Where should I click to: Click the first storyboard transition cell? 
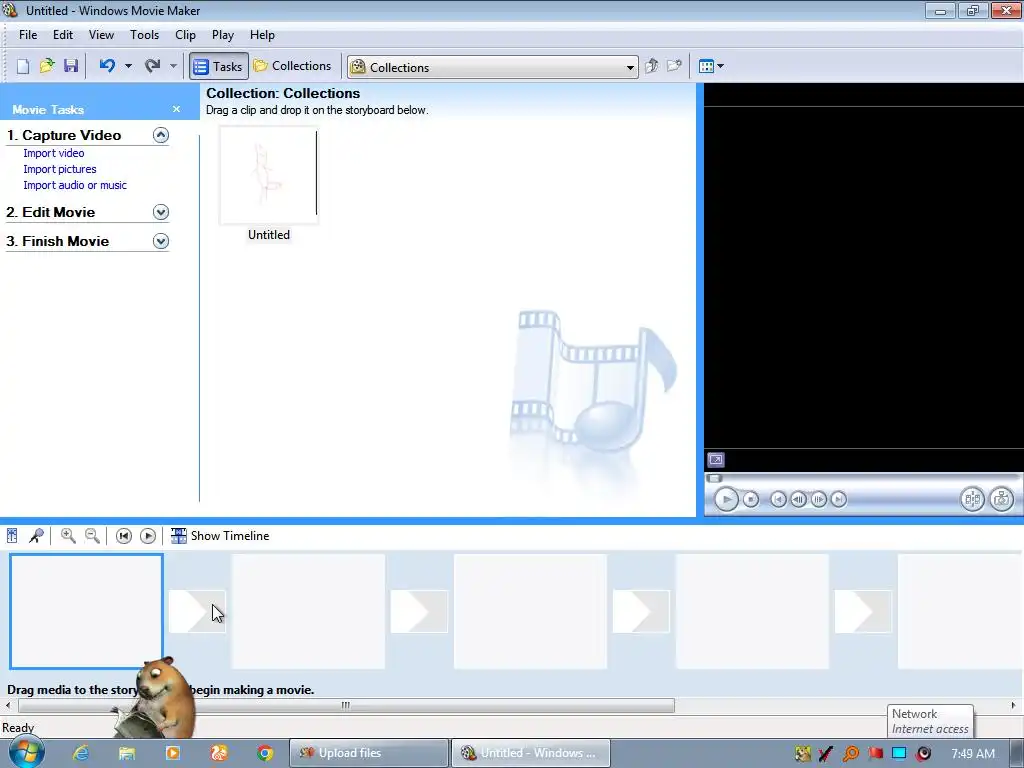click(197, 611)
